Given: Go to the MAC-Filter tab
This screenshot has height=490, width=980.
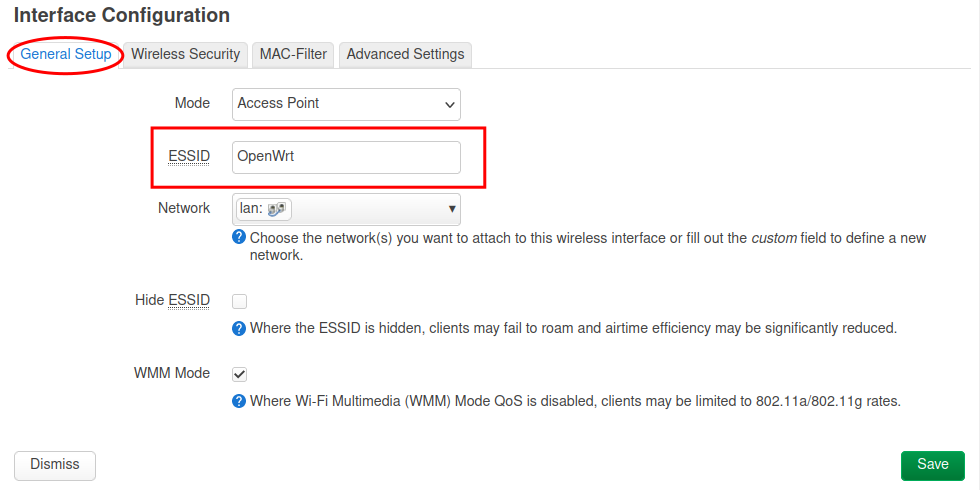Looking at the screenshot, I should (x=293, y=54).
